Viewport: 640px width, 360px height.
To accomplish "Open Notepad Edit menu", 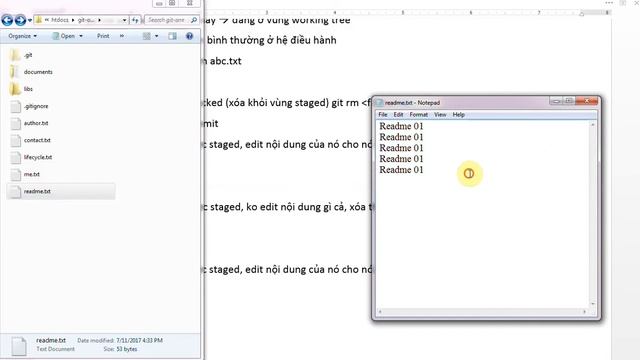I will tap(398, 115).
